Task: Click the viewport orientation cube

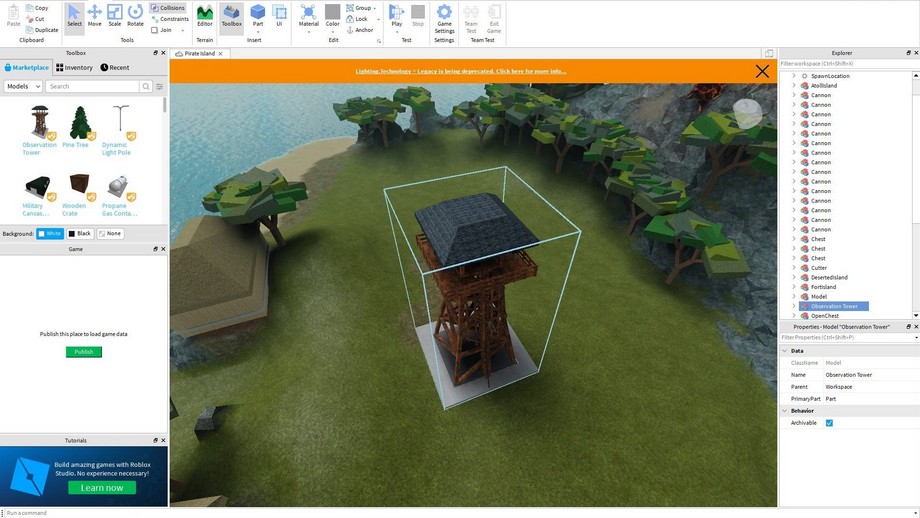Action: [x=747, y=113]
